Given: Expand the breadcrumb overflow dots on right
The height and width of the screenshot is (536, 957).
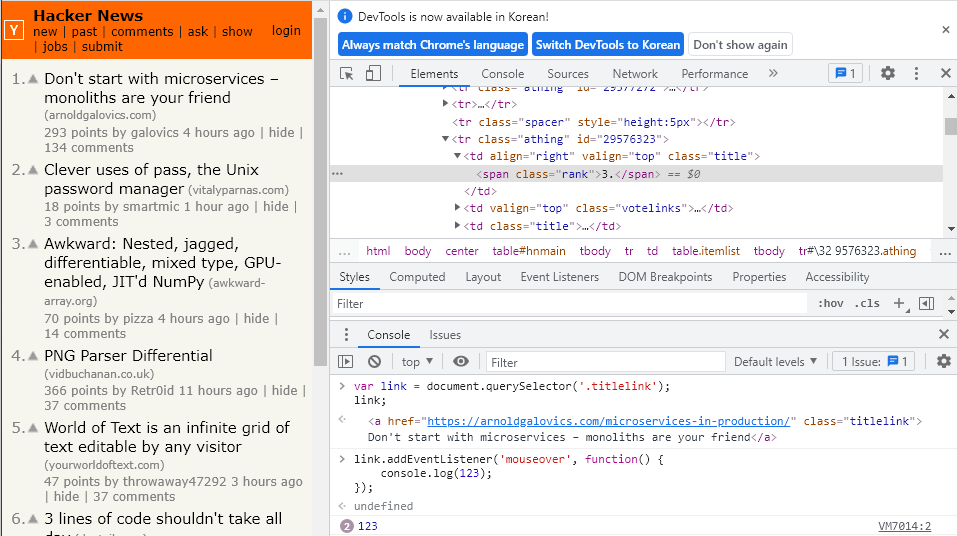Looking at the screenshot, I should tap(945, 252).
